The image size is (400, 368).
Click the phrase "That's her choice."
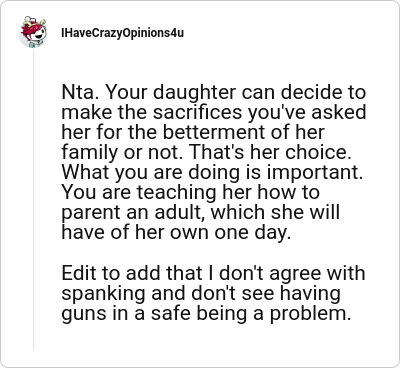pyautogui.click(x=273, y=152)
